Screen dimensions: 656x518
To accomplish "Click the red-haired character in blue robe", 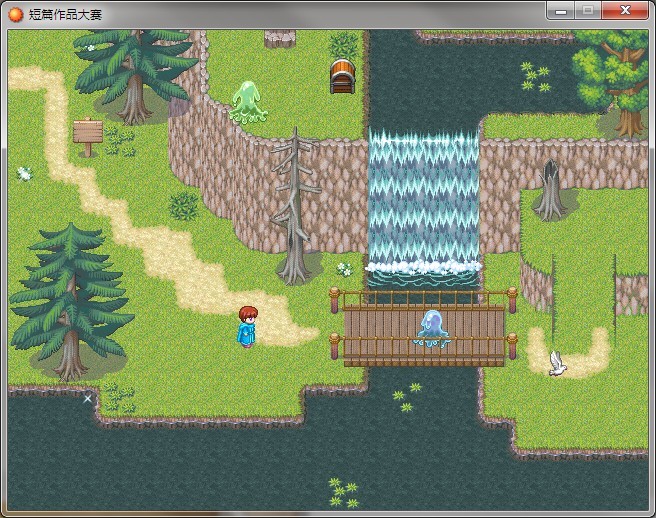I will point(248,327).
